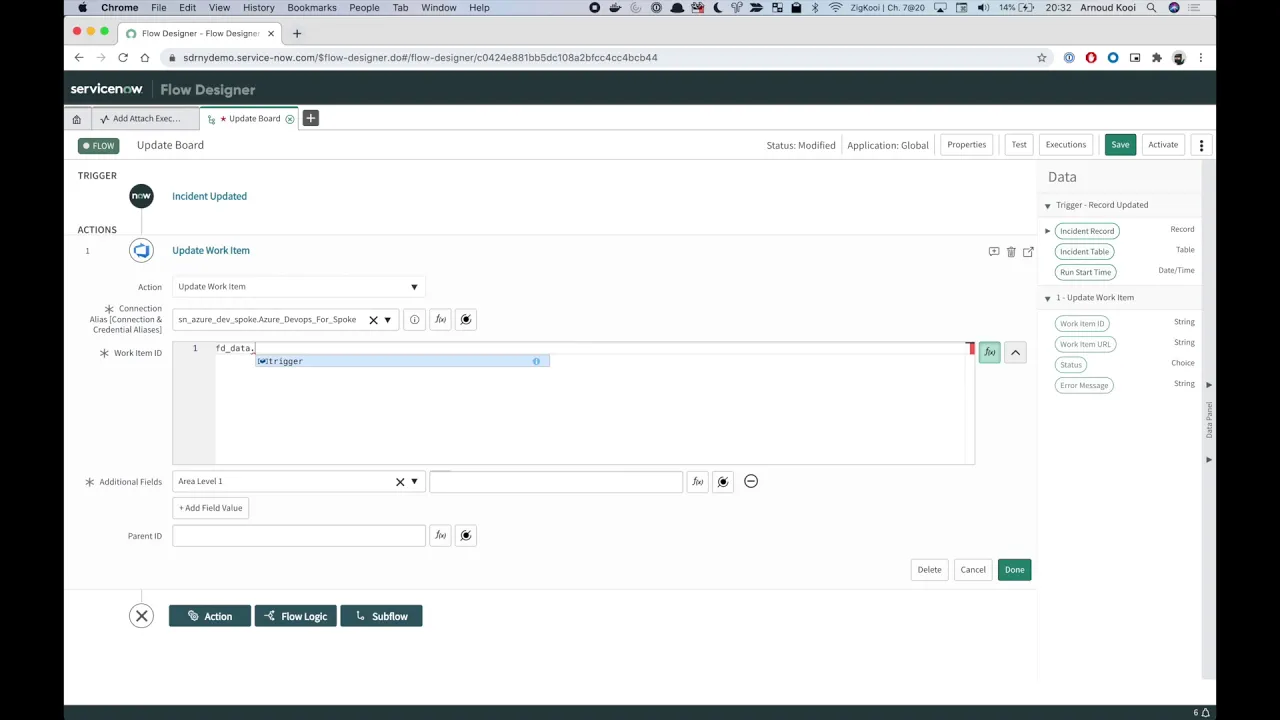Clear the Connection Alias using the X

pyautogui.click(x=373, y=319)
